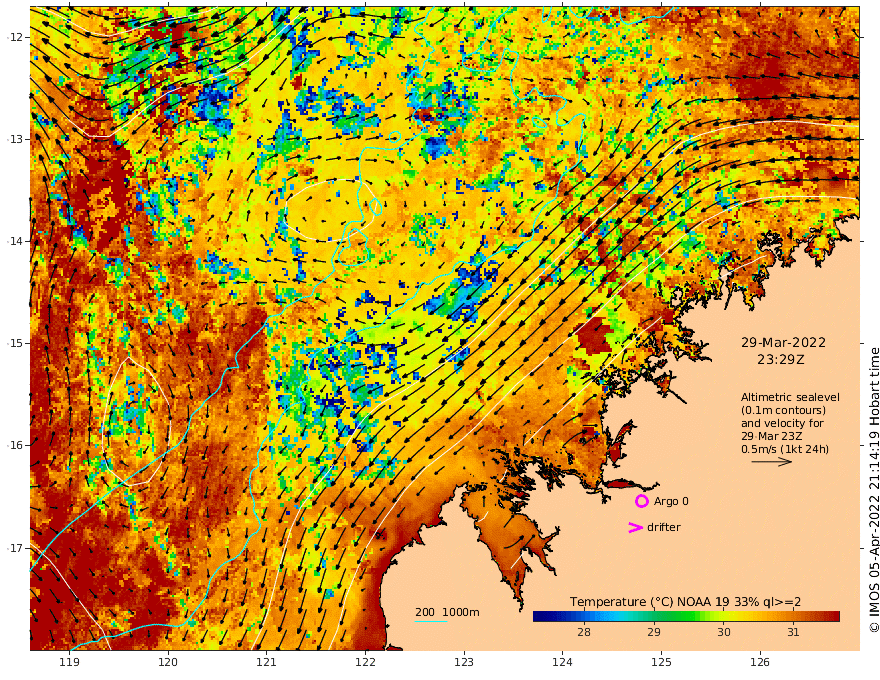Click the latitude axis label -14
Image resolution: width=880 pixels, height=680 pixels.
click(15, 241)
